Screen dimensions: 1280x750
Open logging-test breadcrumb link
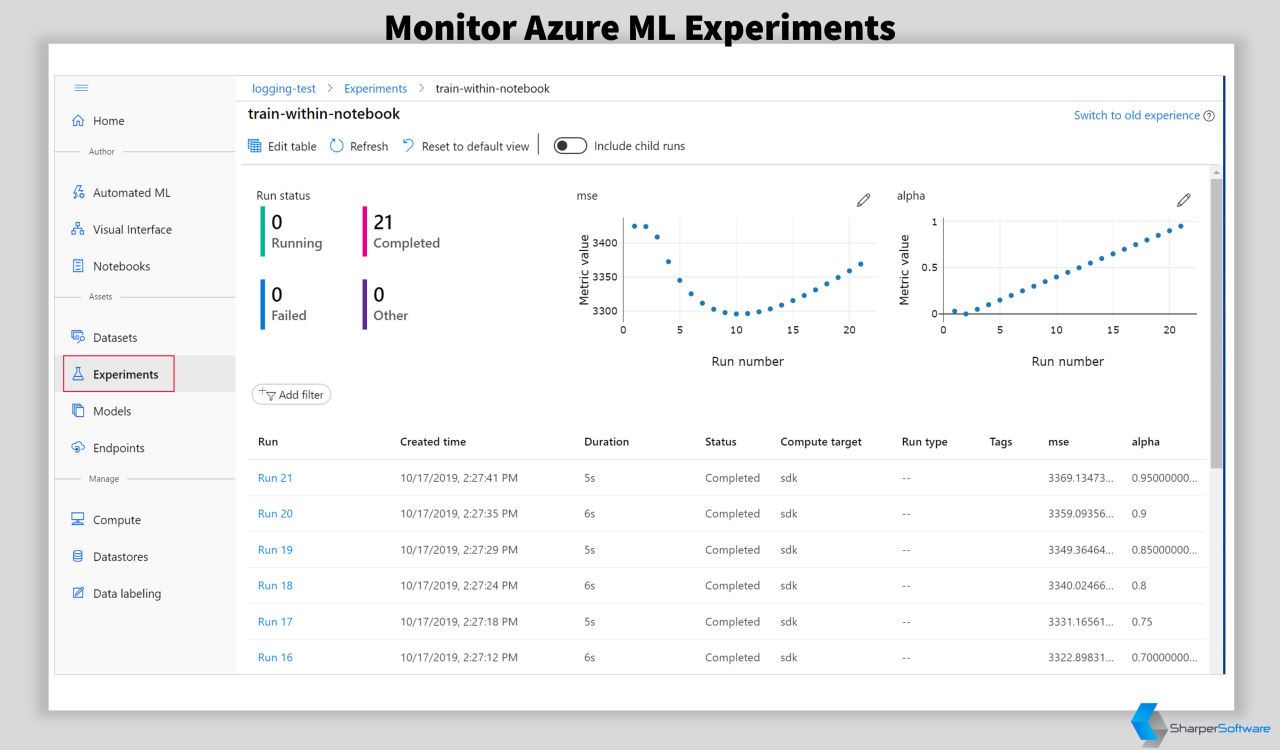pos(285,88)
